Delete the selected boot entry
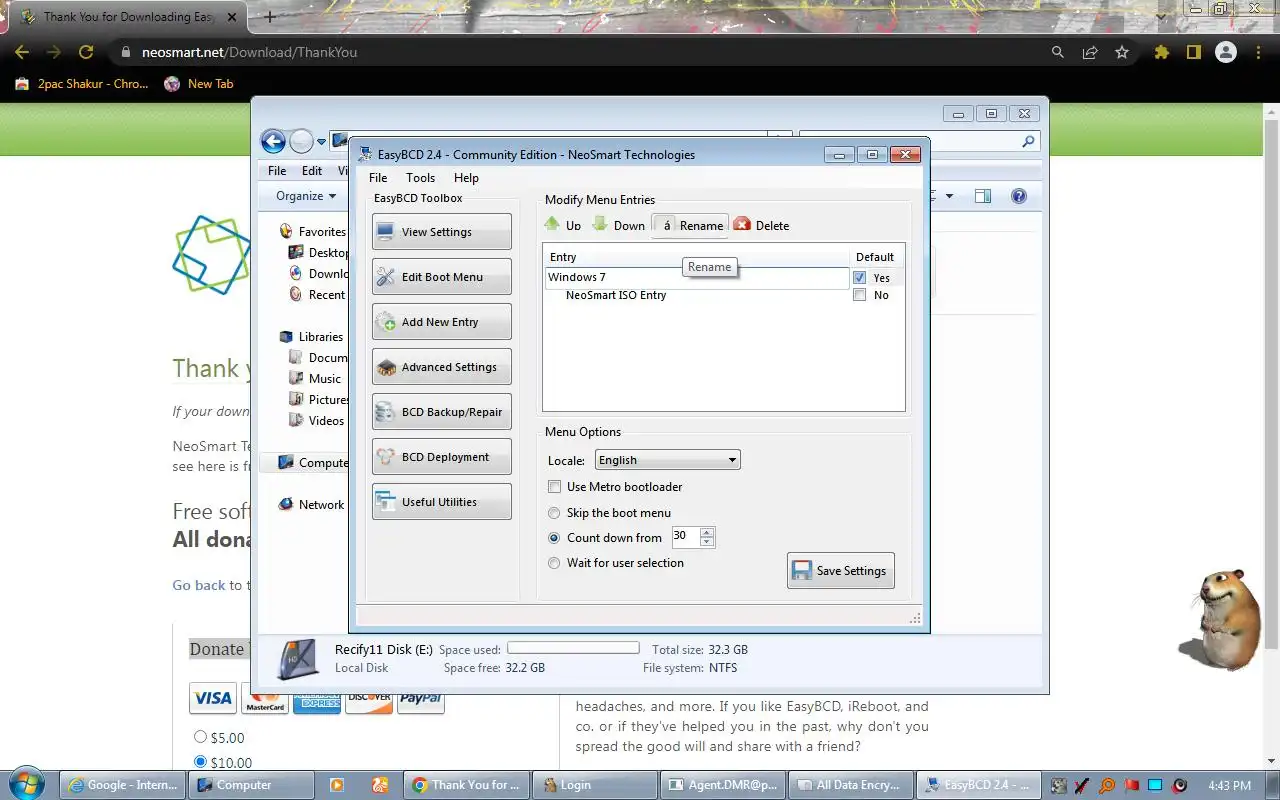Screen dimensions: 1280x800 [762, 225]
